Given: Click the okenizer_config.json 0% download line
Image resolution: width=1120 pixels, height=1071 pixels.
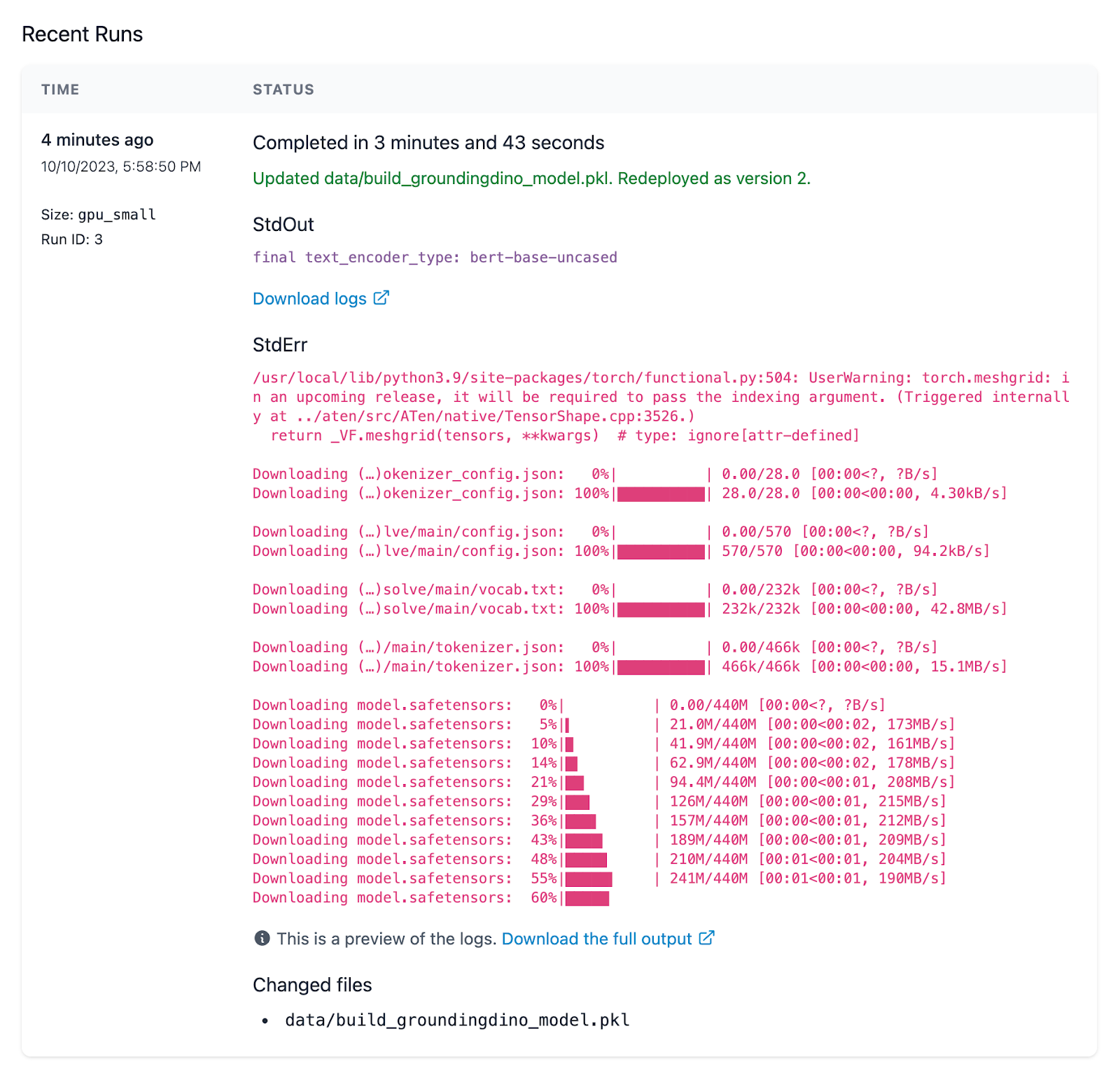Looking at the screenshot, I should (595, 474).
